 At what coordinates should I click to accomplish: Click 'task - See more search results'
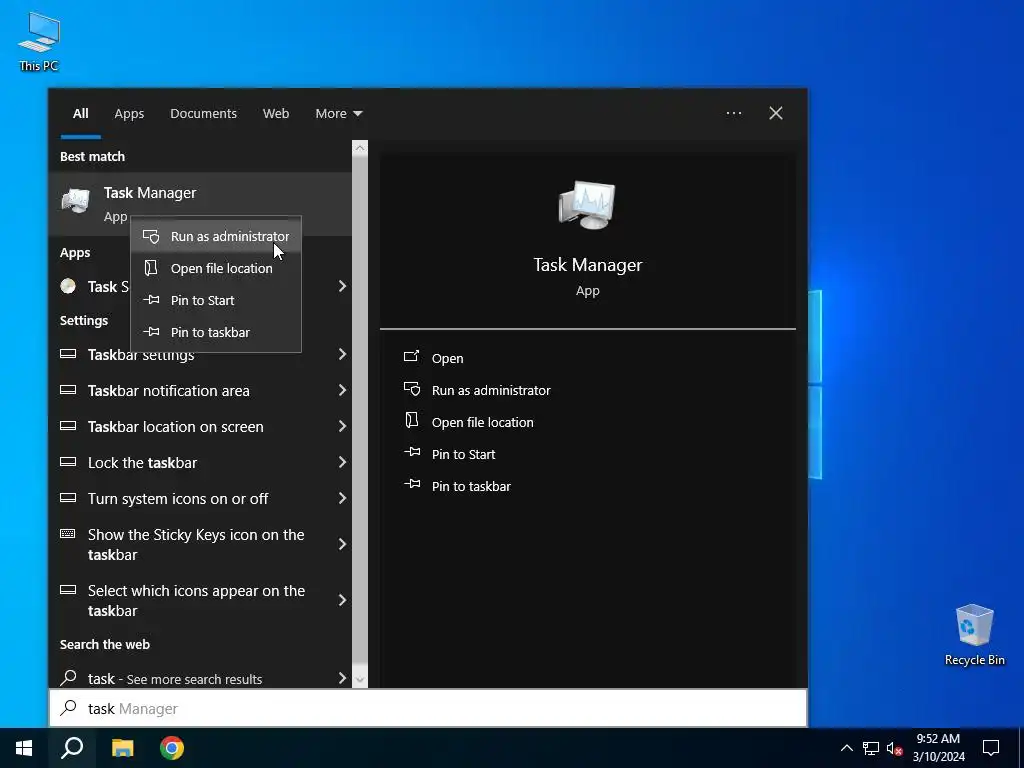pyautogui.click(x=175, y=679)
